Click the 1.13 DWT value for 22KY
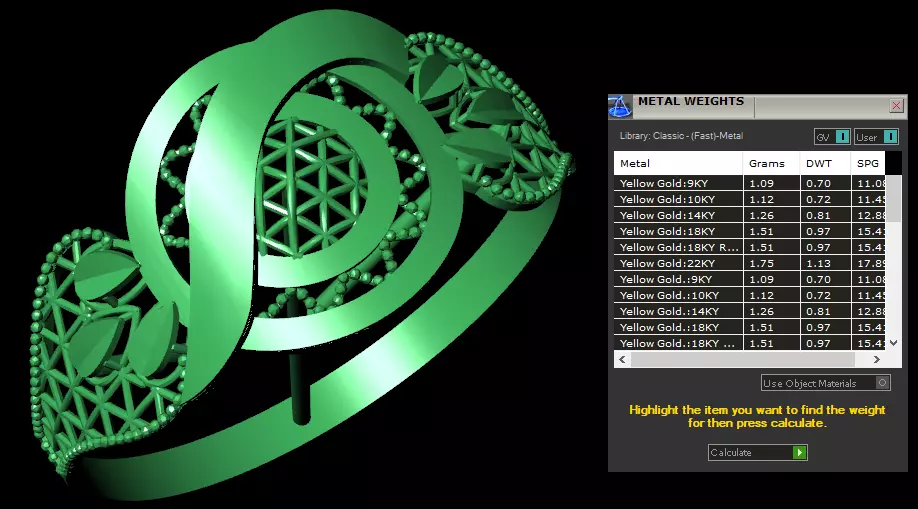This screenshot has height=509, width=918. point(818,264)
